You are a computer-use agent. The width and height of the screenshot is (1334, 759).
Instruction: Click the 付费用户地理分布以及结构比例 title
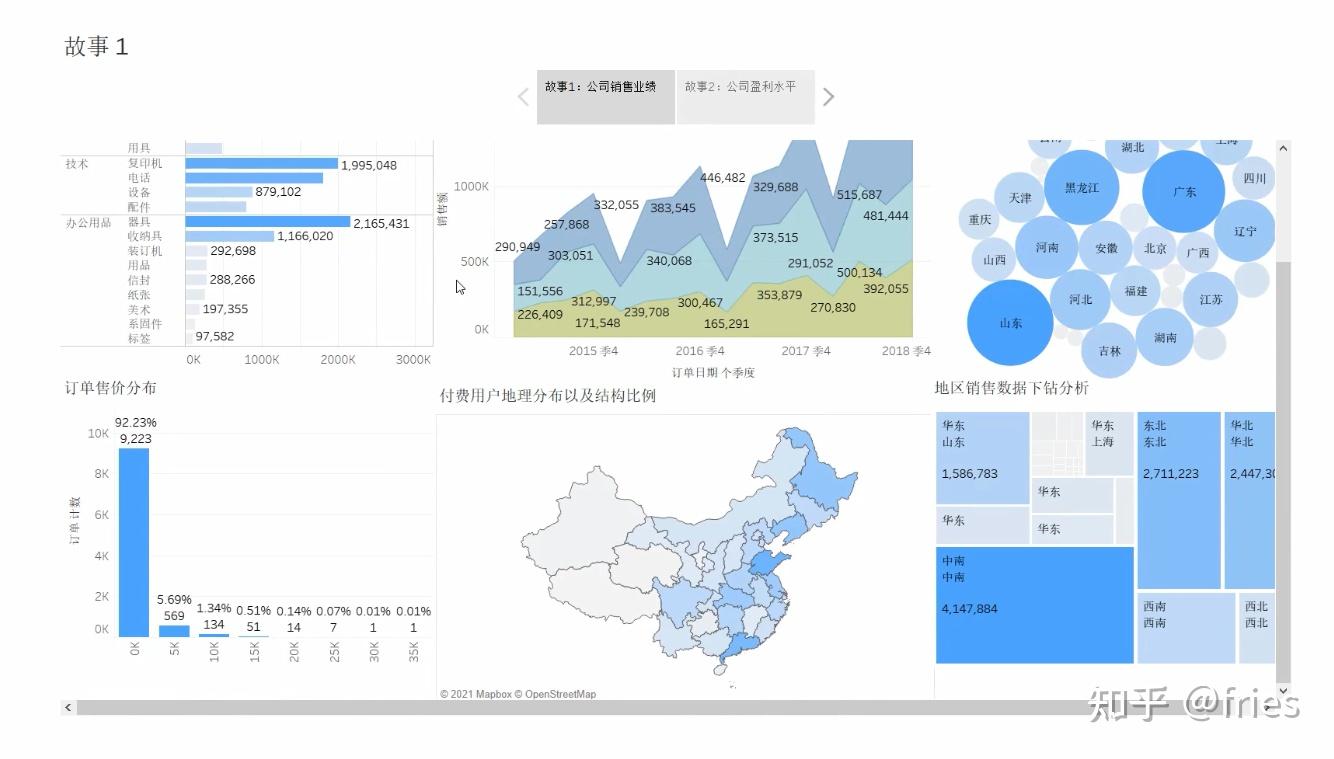click(548, 396)
